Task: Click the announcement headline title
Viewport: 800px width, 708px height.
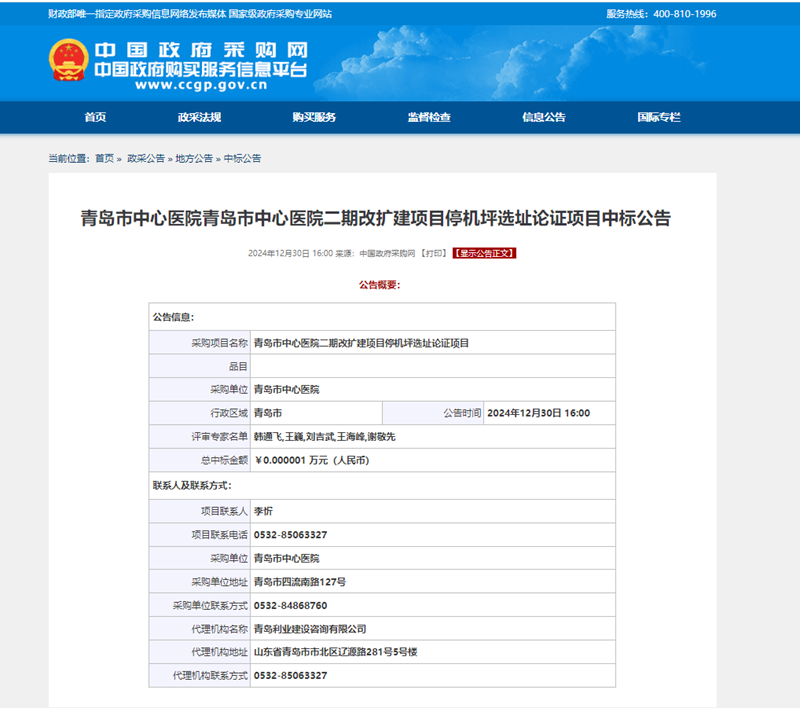Action: pos(375,218)
